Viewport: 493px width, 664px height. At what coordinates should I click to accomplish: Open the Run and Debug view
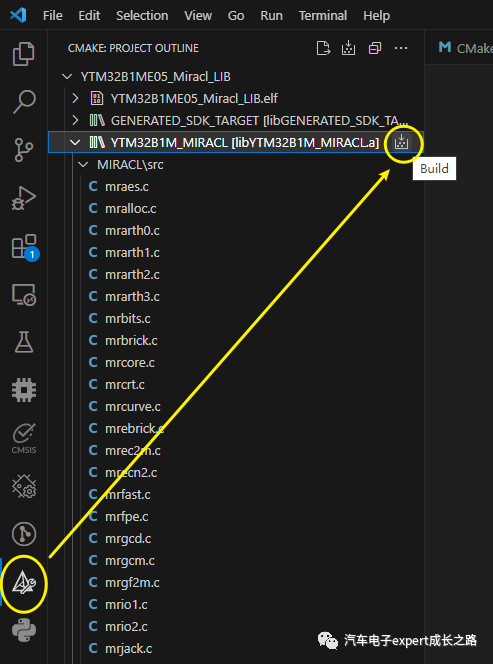coord(24,198)
